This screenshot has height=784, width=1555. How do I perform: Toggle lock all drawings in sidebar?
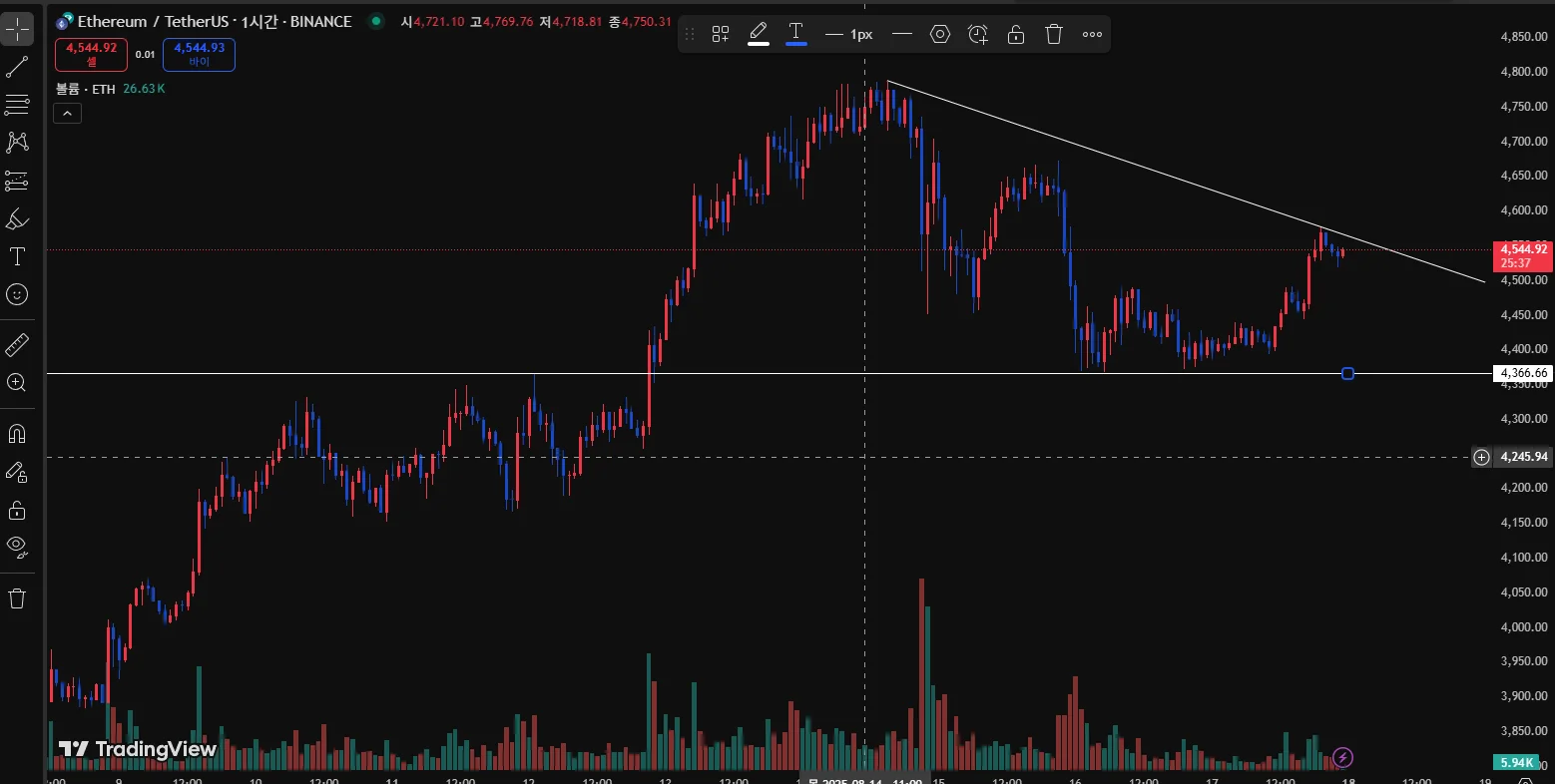click(x=17, y=510)
